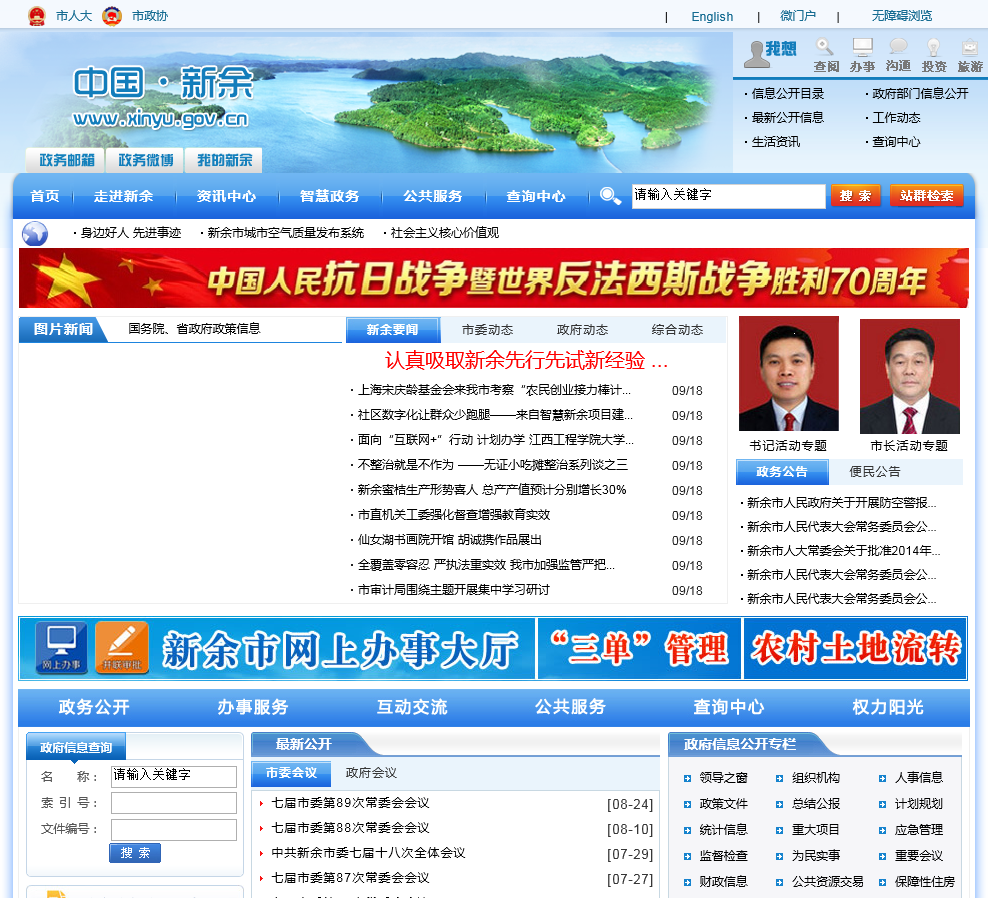Open the 书记活动专题 portrait photo

(x=788, y=374)
